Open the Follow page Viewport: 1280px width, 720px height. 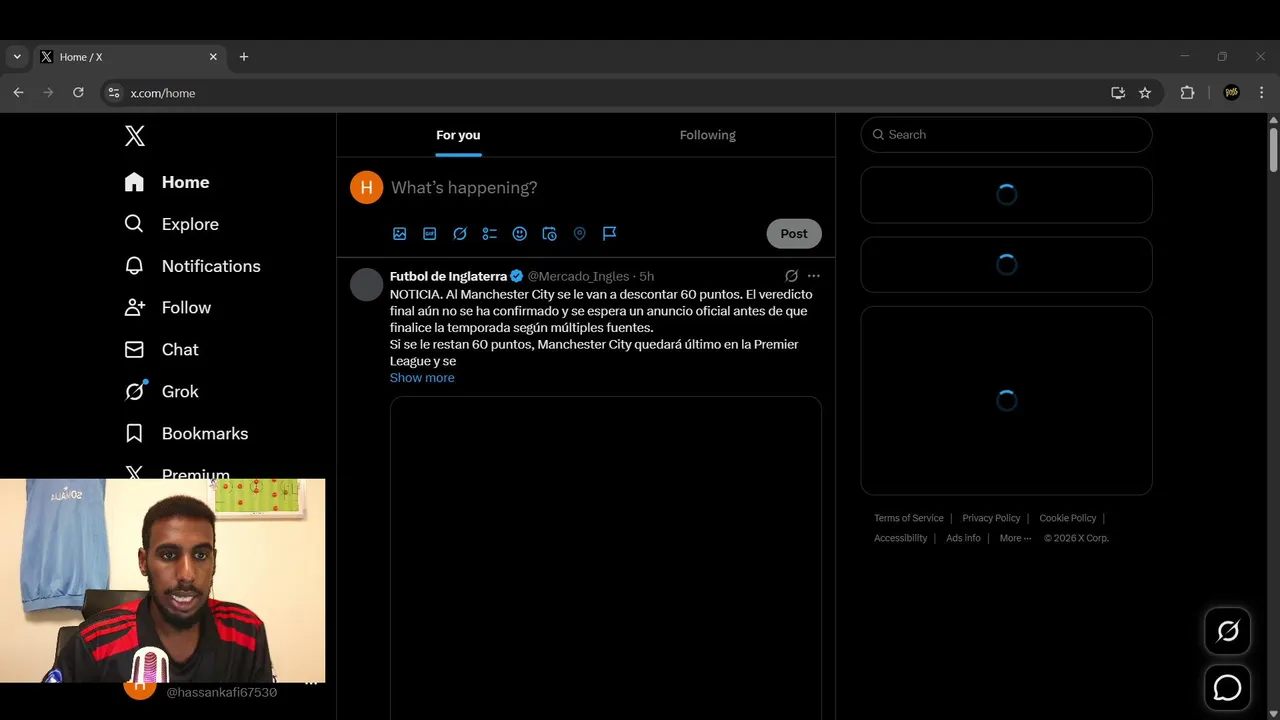click(x=168, y=308)
